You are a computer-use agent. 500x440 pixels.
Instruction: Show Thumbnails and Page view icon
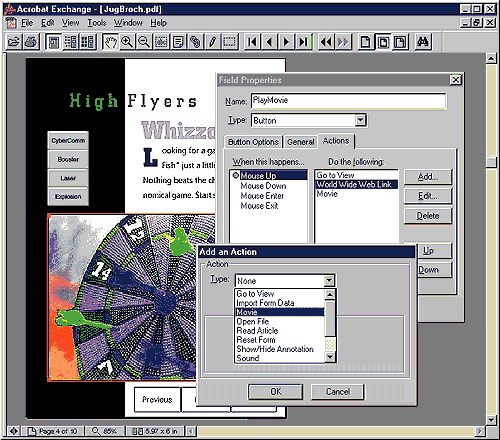88,42
